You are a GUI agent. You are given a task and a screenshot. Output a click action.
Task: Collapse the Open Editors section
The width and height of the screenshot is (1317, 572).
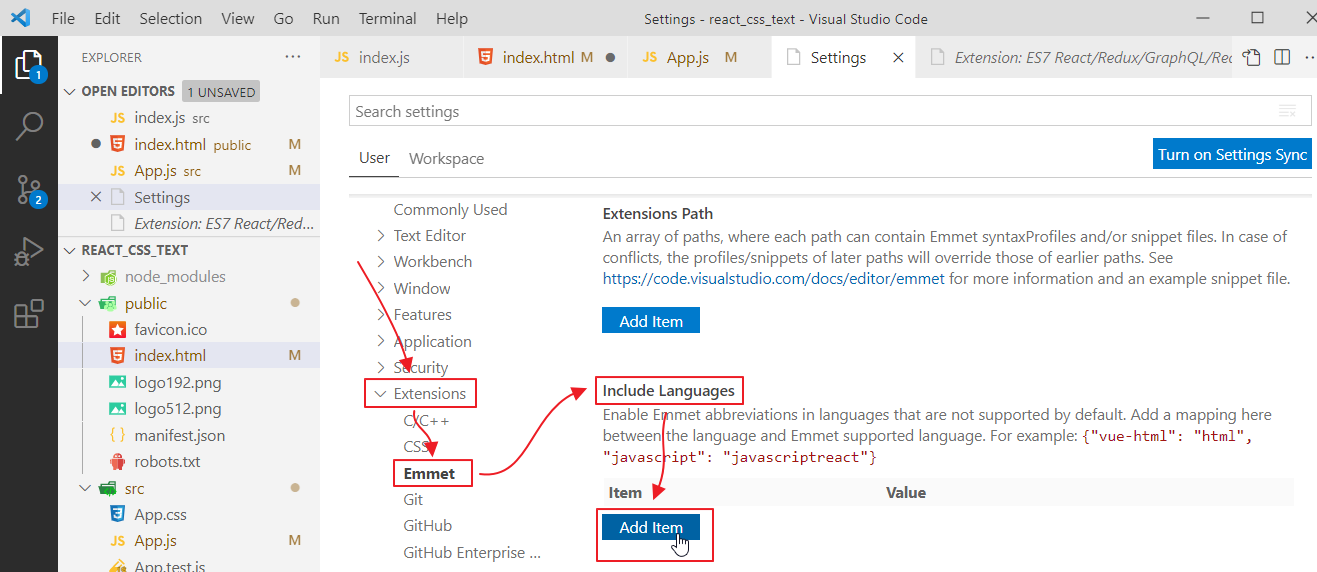pyautogui.click(x=69, y=91)
